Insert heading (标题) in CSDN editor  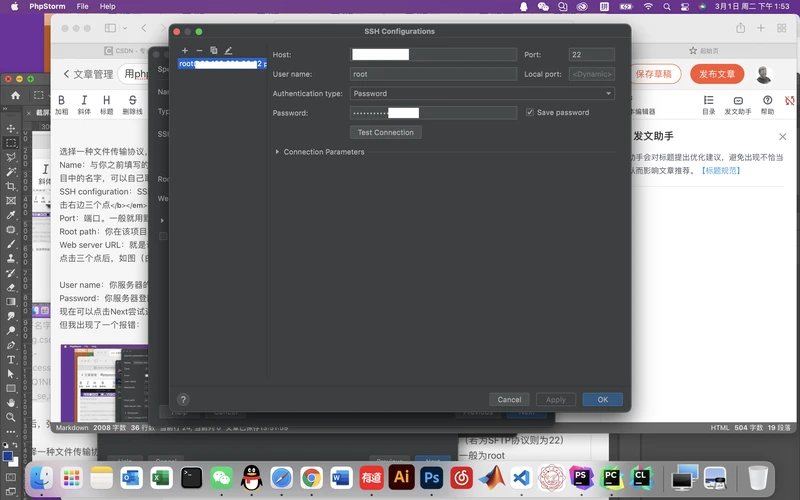pyautogui.click(x=107, y=105)
